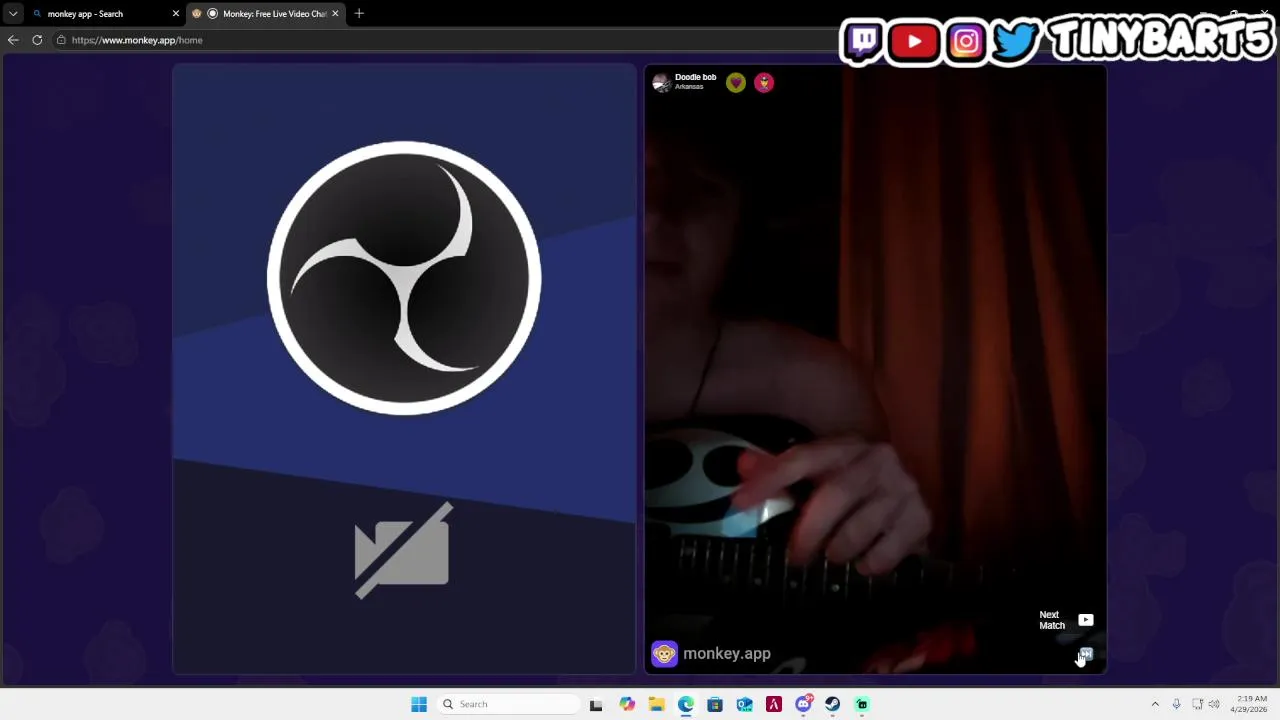Open the green robot app on the taskbar
The height and width of the screenshot is (720, 1280).
862,704
